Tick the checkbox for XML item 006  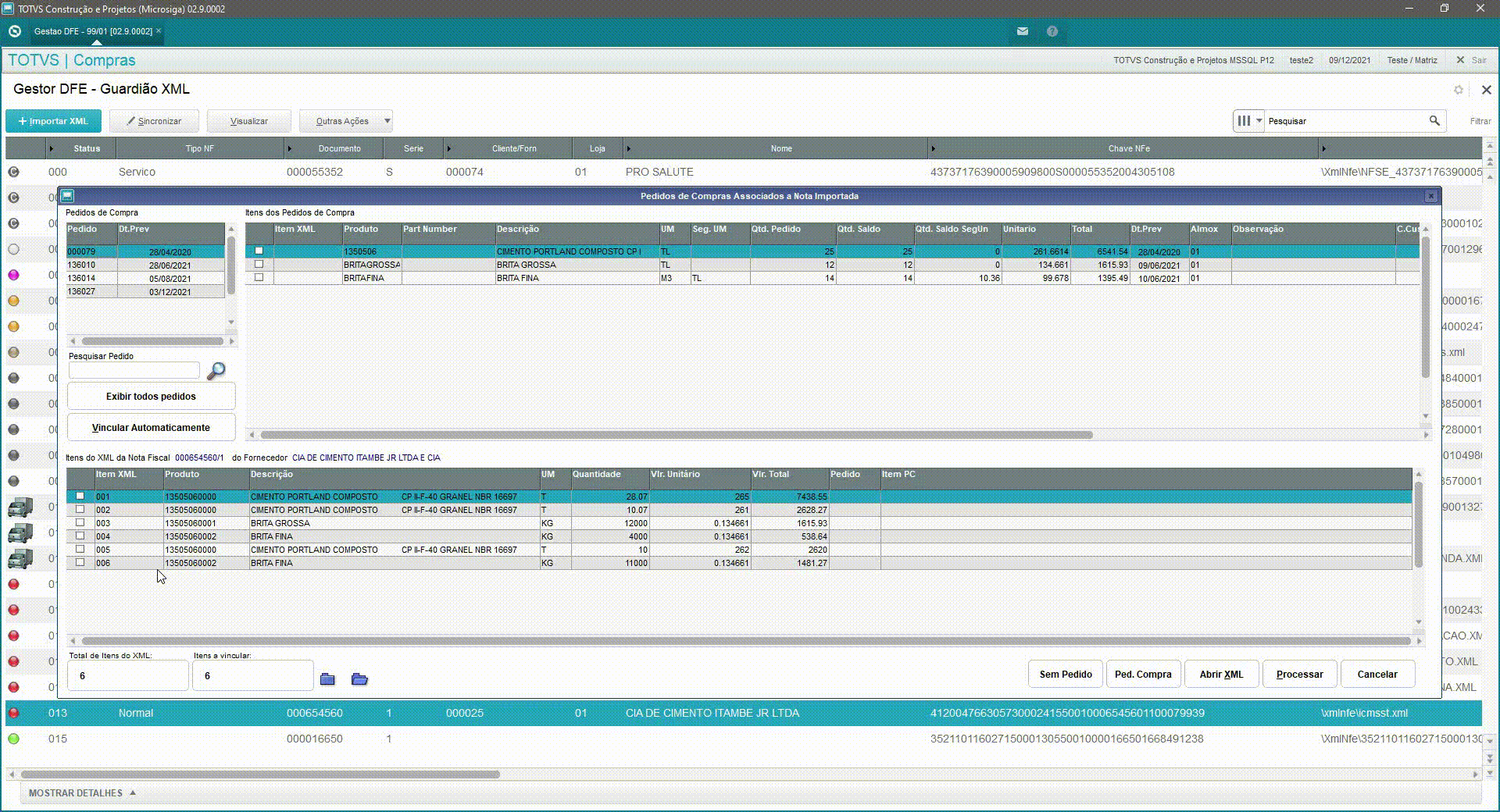[80, 563]
